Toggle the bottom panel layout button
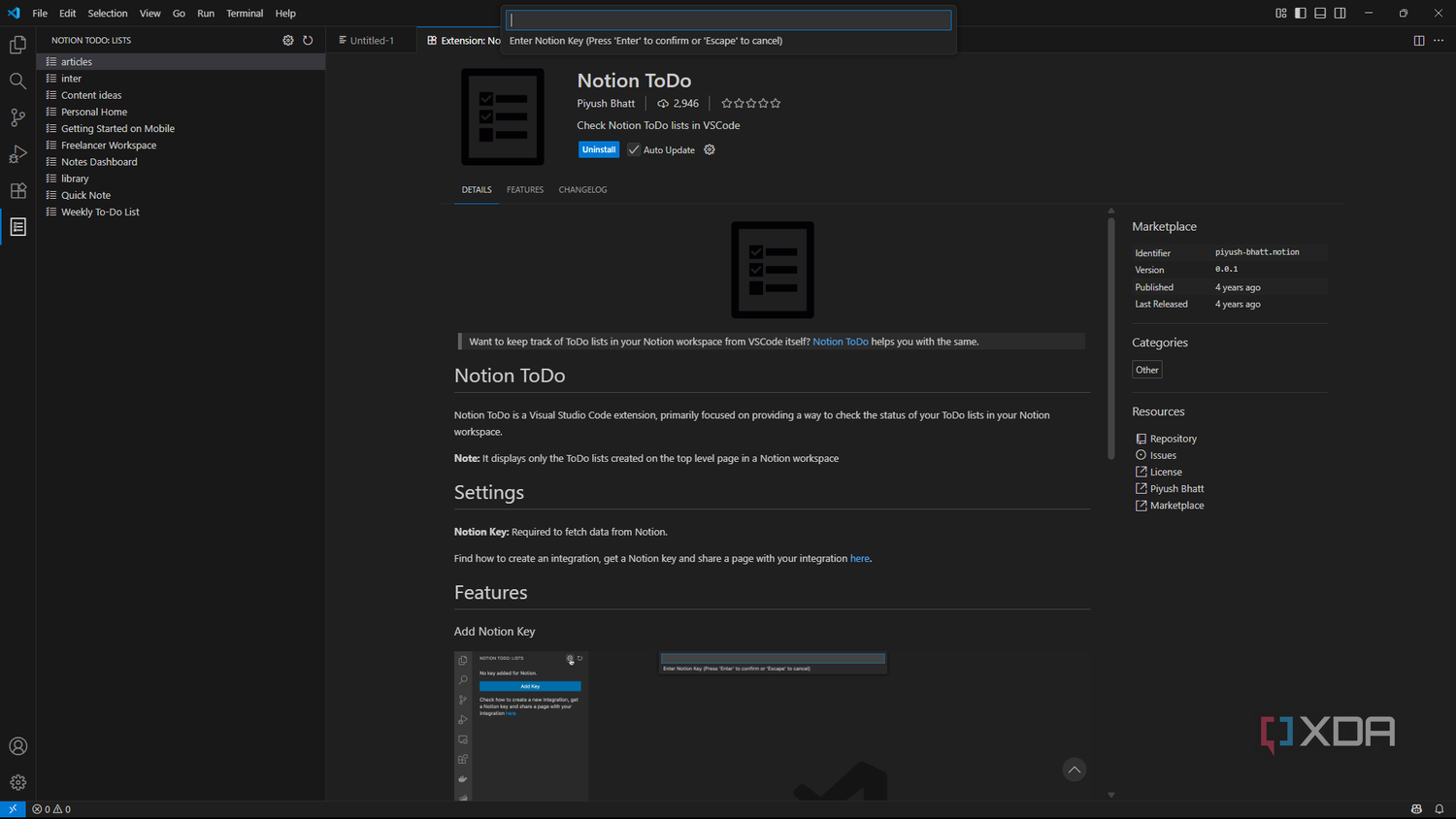The height and width of the screenshot is (819, 1456). click(1320, 13)
